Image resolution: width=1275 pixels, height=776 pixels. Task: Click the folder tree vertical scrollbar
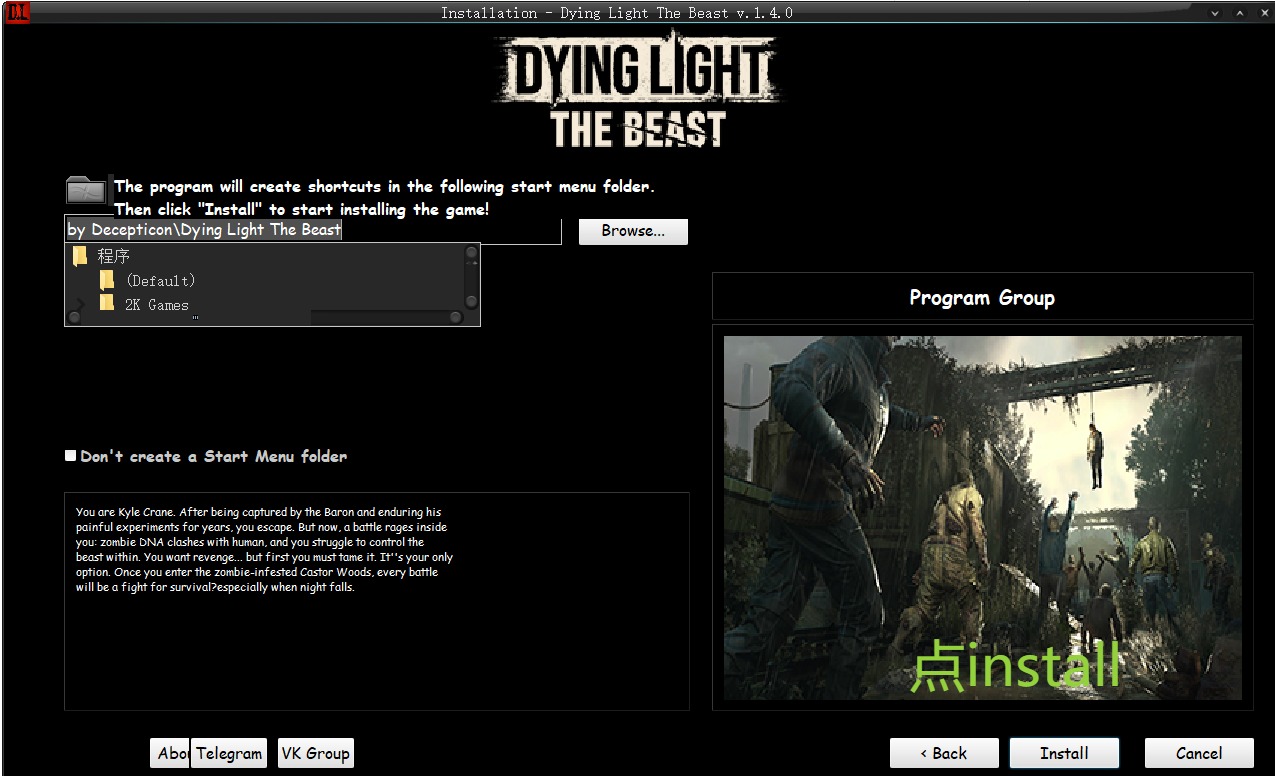click(x=471, y=277)
